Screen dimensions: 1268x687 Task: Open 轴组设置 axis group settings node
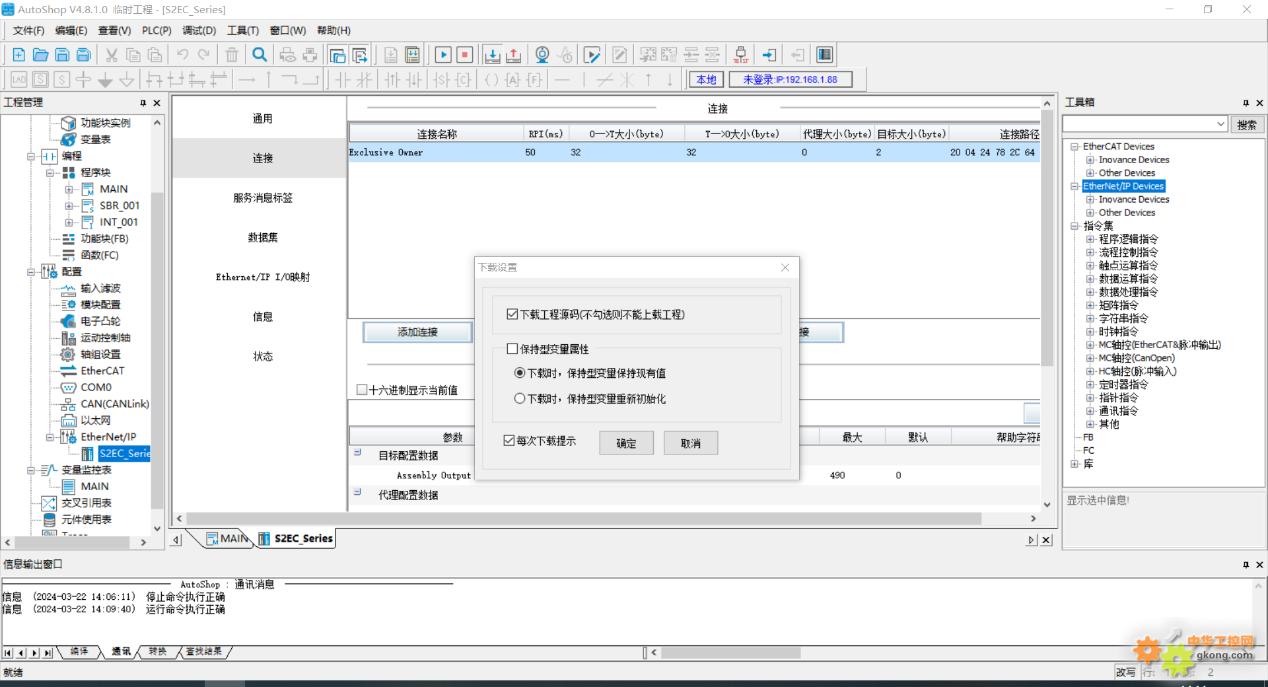(100, 354)
